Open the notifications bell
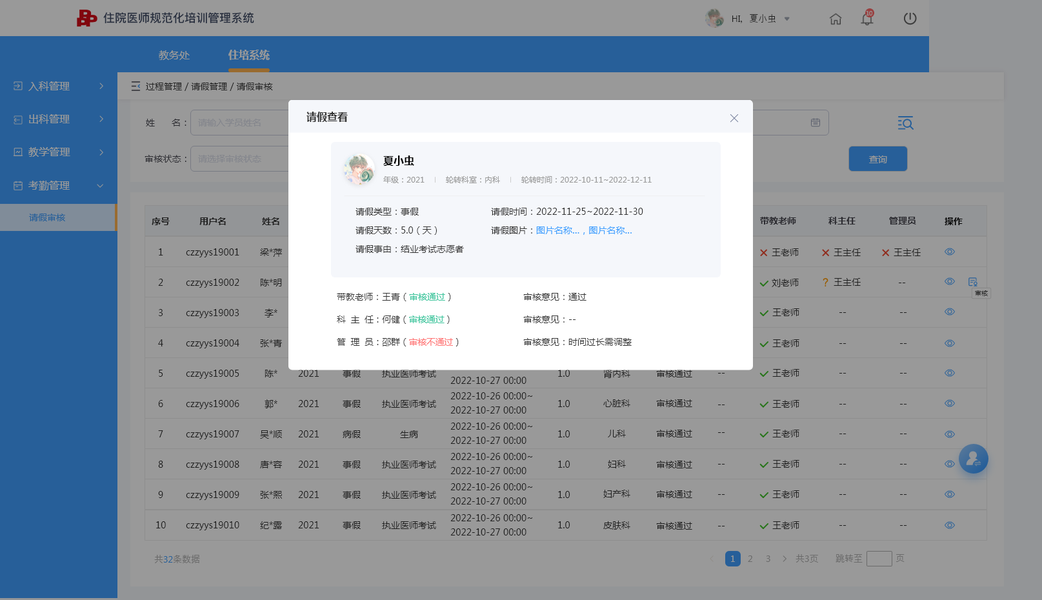Viewport: 1042px width, 600px height. 867,18
